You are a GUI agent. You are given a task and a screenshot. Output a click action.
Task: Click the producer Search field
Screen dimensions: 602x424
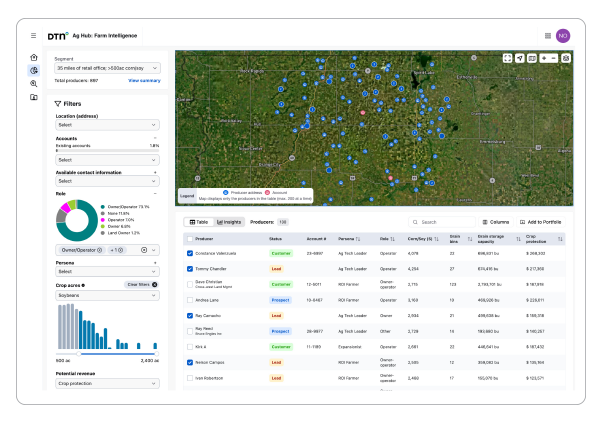[x=442, y=222]
